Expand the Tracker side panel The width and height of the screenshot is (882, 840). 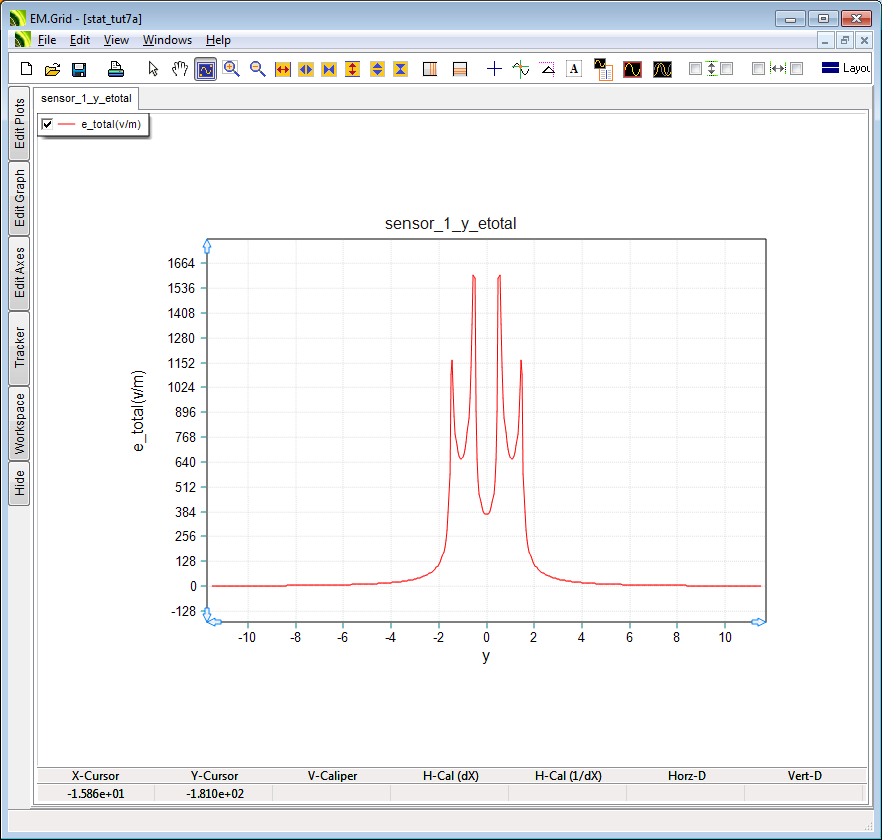coord(19,348)
